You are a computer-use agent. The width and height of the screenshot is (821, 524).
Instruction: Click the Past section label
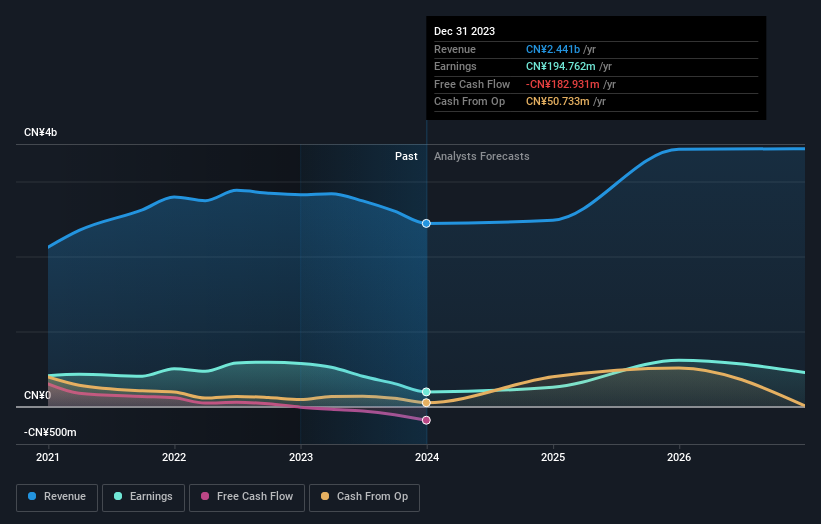tap(406, 156)
